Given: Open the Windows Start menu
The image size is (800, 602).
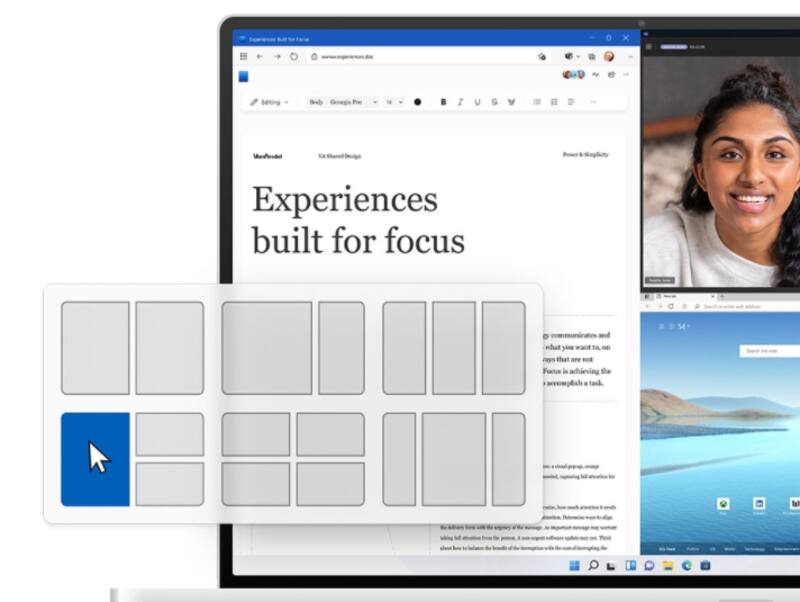Looking at the screenshot, I should [x=574, y=565].
